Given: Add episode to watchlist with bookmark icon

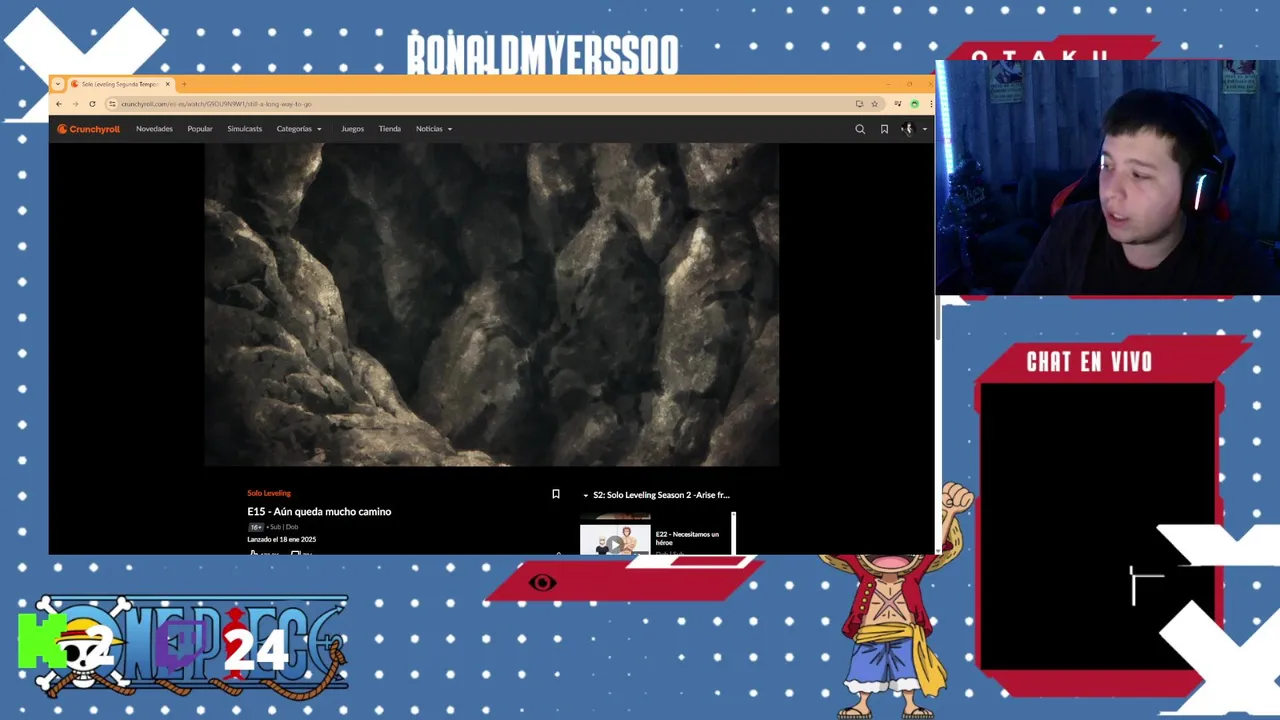Looking at the screenshot, I should click(556, 494).
